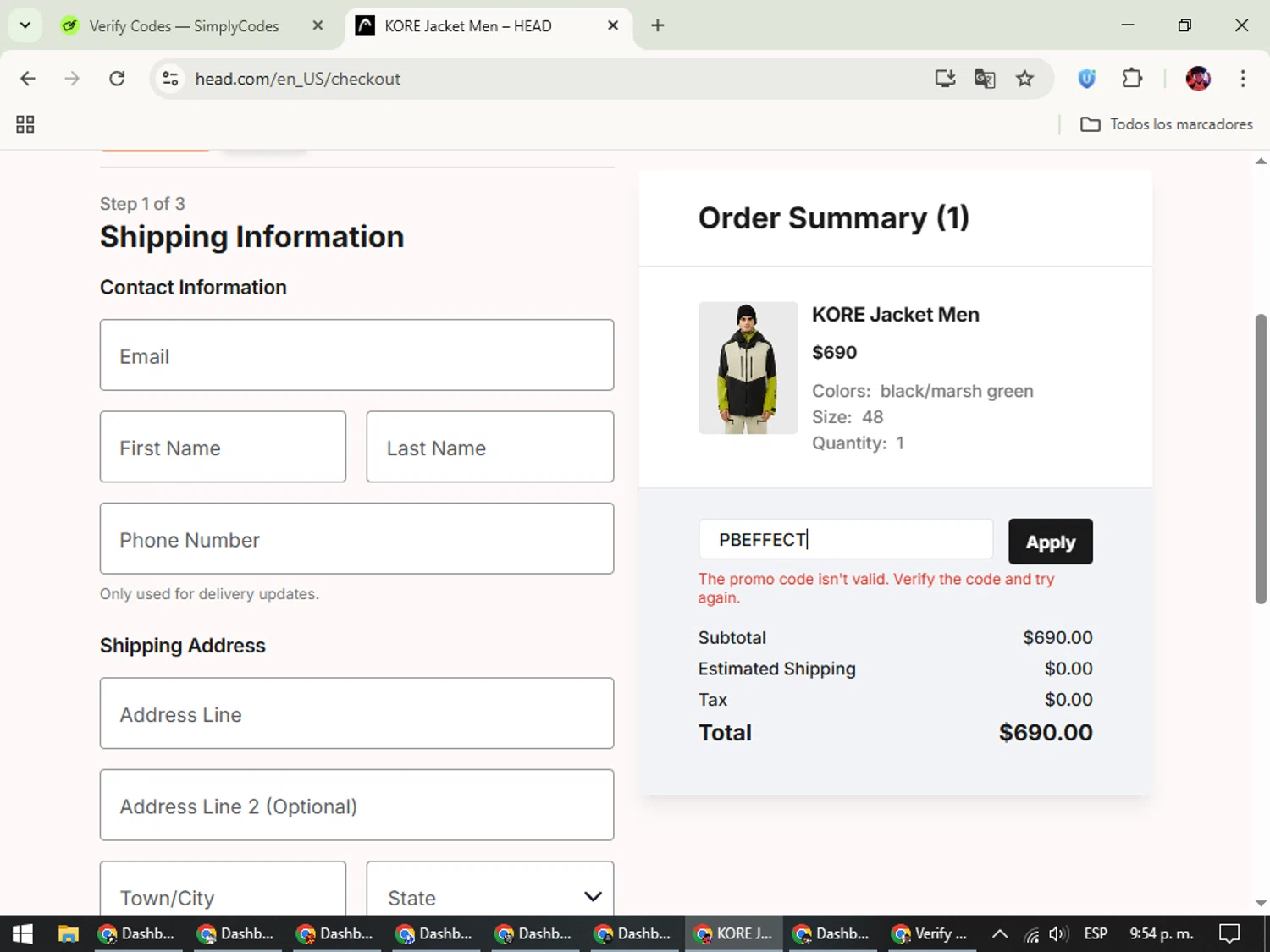The width and height of the screenshot is (1270, 952).
Task: Open the translate page icon
Action: tap(985, 79)
